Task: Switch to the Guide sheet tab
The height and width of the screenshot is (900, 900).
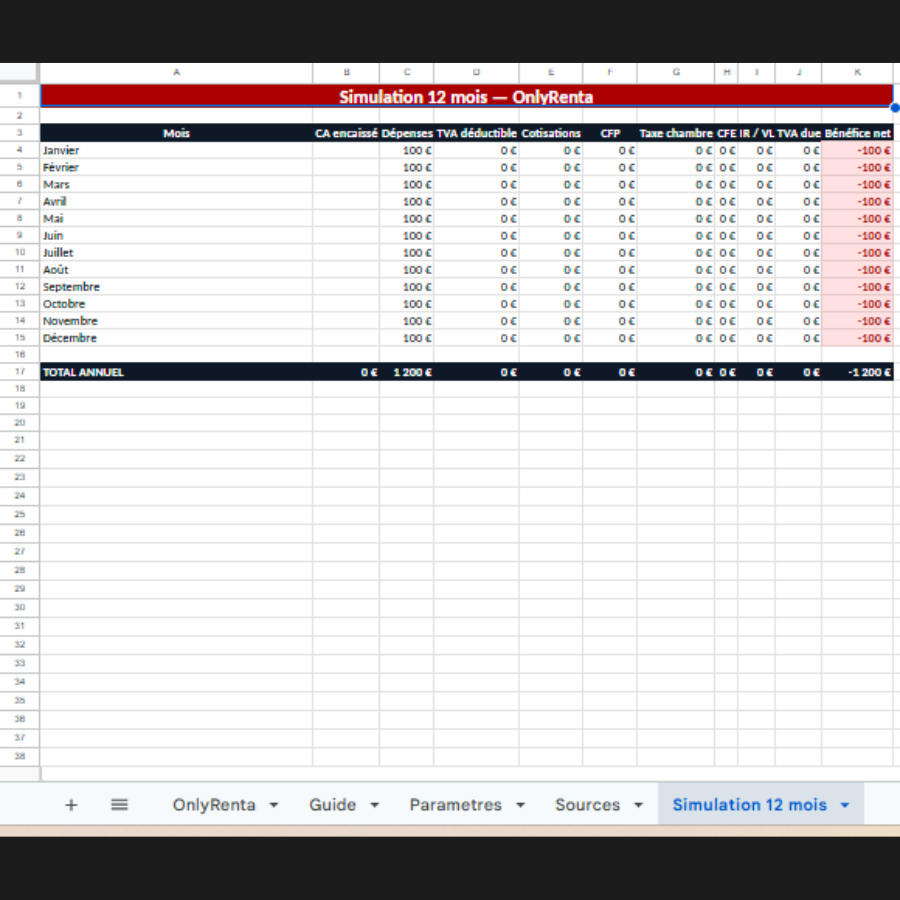Action: pos(333,805)
